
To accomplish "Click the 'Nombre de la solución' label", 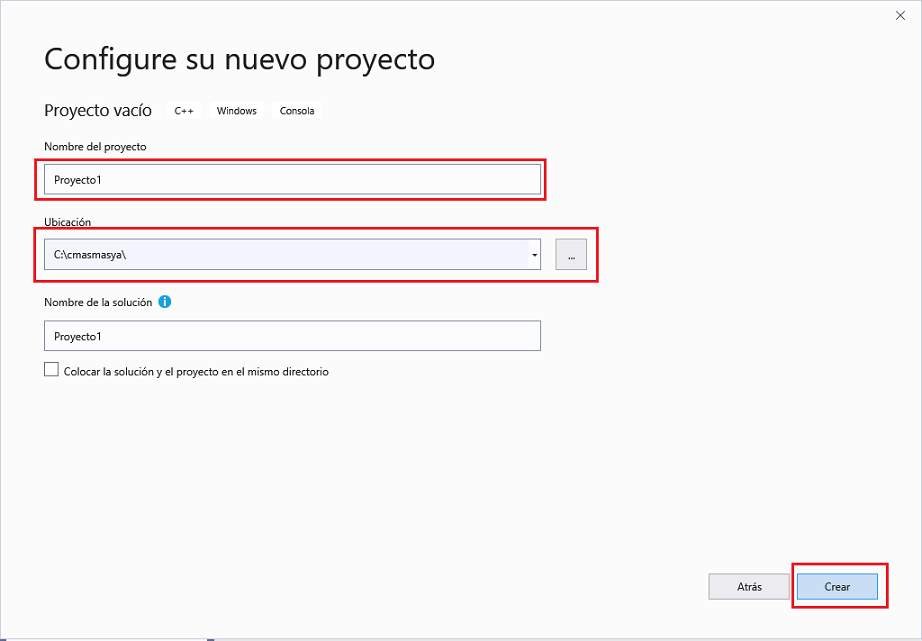I will click(98, 302).
